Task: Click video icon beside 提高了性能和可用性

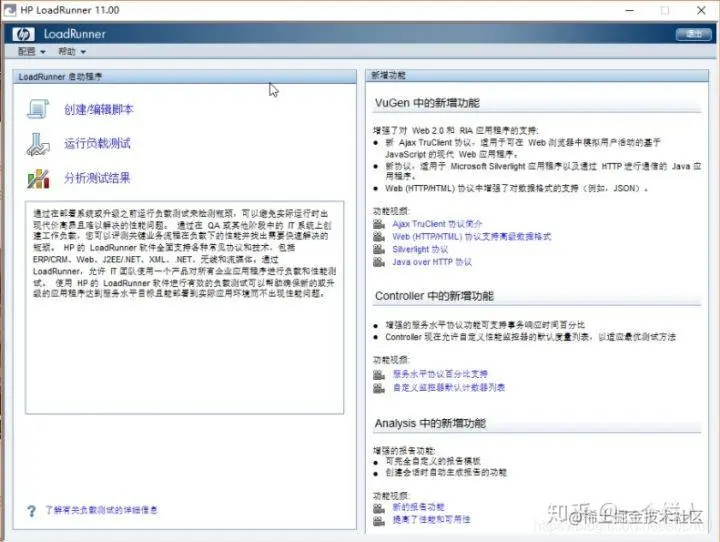Action: (x=379, y=520)
